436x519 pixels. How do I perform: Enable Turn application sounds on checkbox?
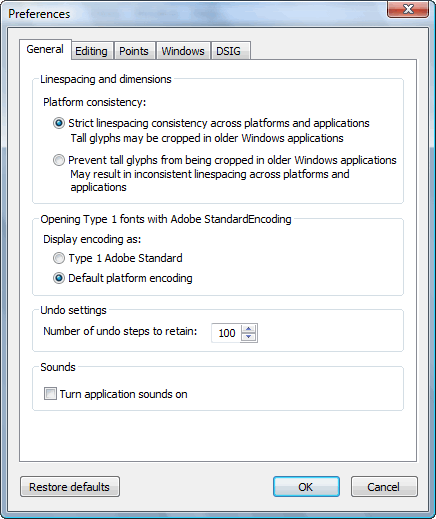click(x=50, y=394)
